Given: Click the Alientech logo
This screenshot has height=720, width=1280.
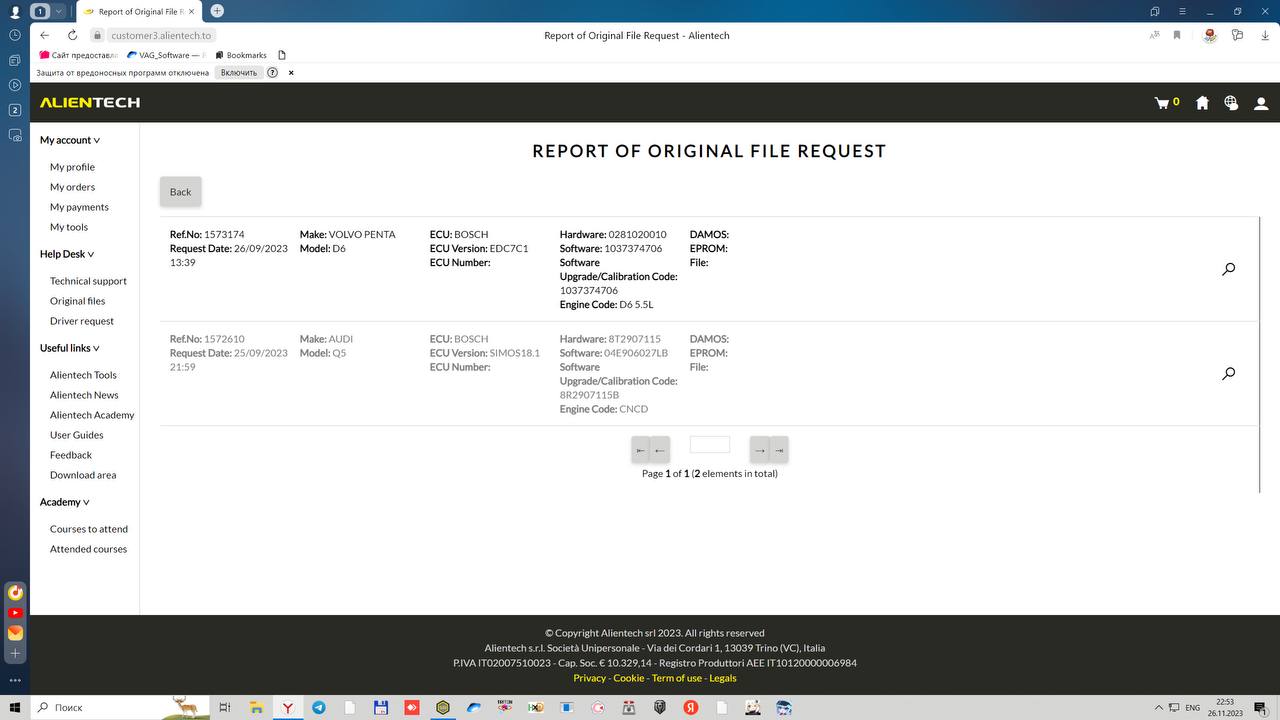Looking at the screenshot, I should (x=90, y=102).
